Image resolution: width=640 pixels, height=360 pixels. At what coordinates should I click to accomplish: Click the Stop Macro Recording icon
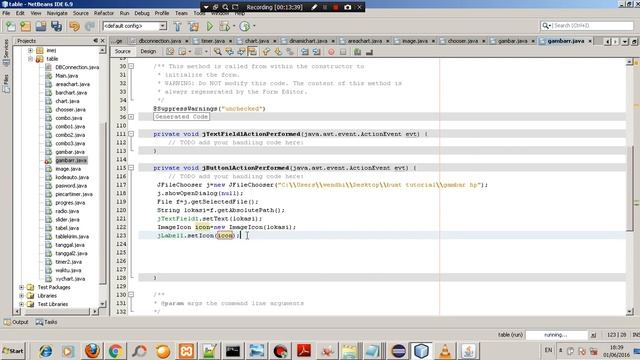343,52
